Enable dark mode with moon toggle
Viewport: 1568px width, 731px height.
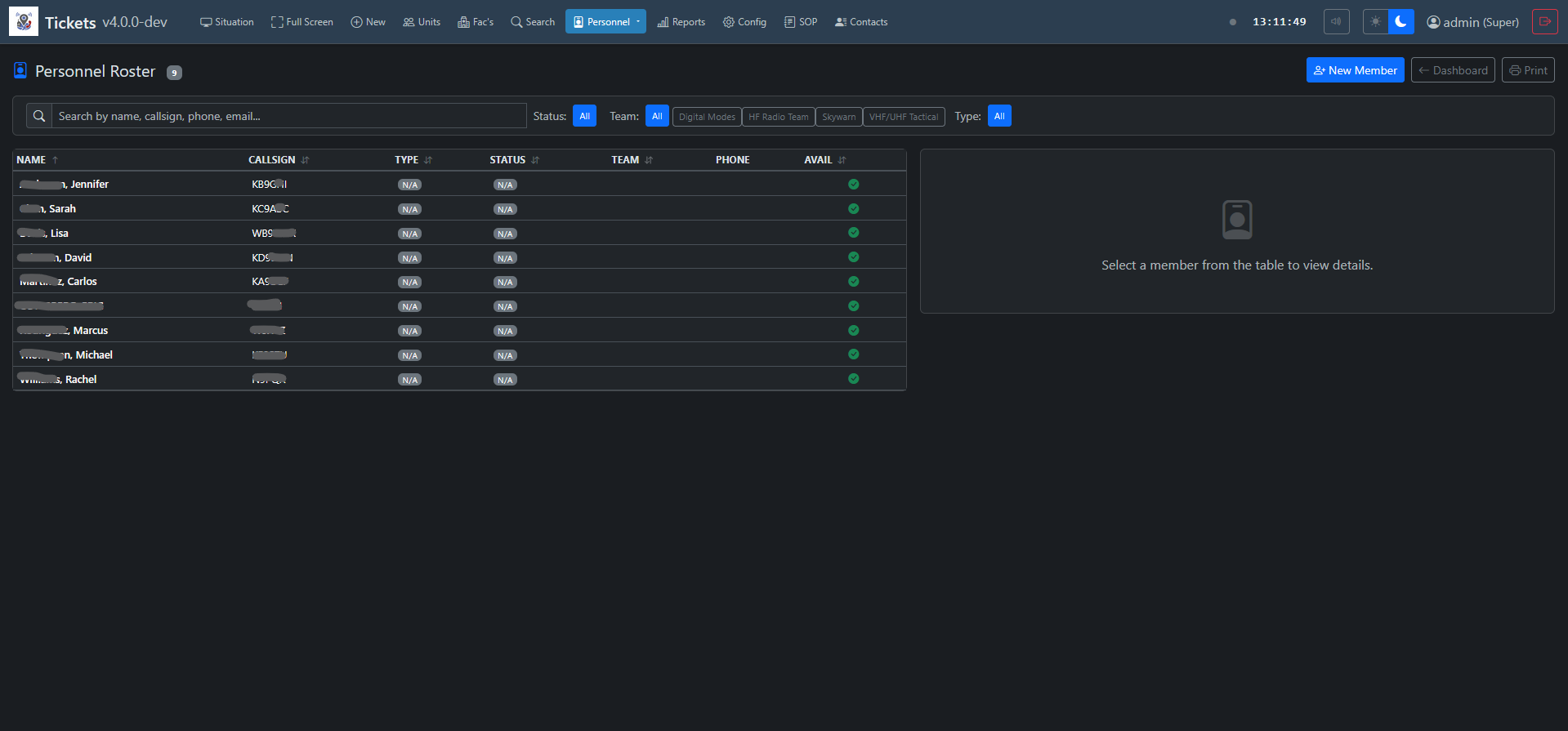[1400, 22]
